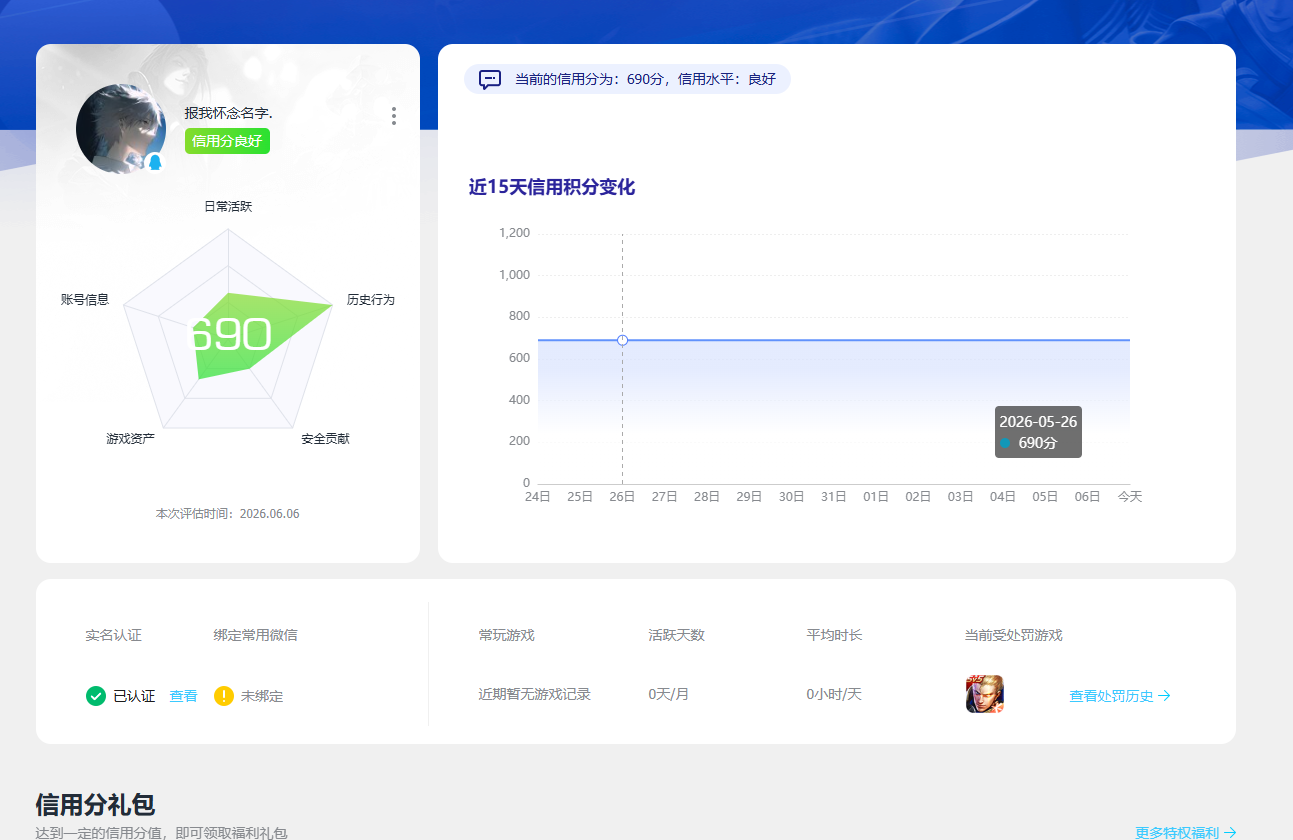Click the 账号信息 radar axis label
This screenshot has height=840, width=1293.
(85, 299)
